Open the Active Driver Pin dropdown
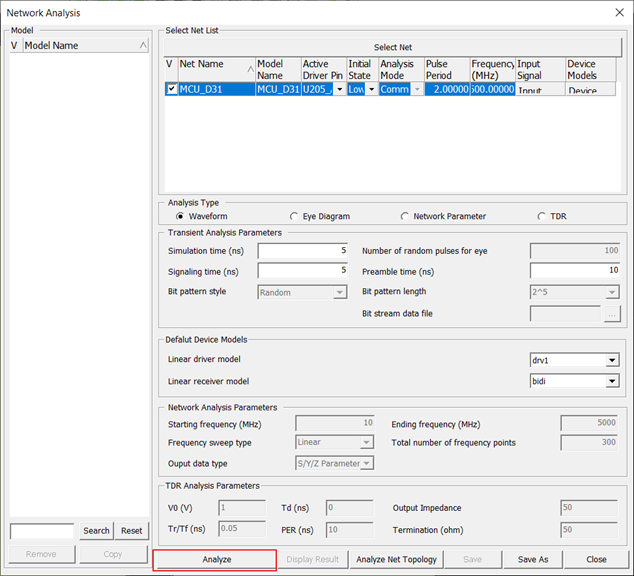This screenshot has width=634, height=576. (339, 89)
